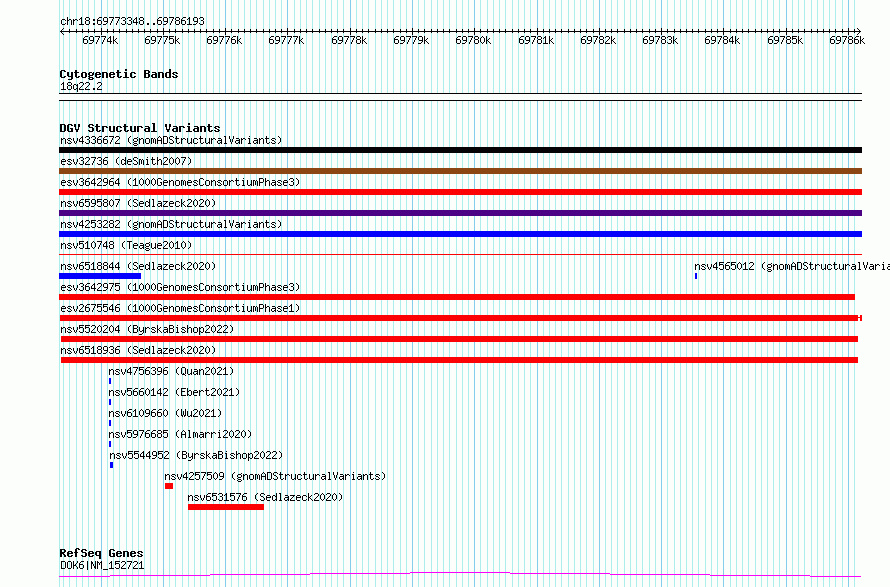The height and width of the screenshot is (587, 890).
Task: Open nsv4253282 gnomAD variant label
Action: point(171,224)
